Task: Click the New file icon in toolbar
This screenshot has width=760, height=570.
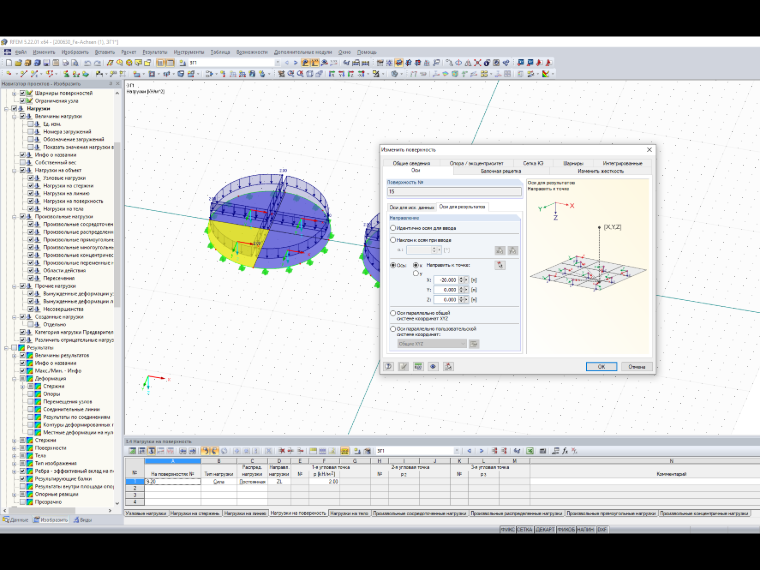Action: pyautogui.click(x=9, y=63)
